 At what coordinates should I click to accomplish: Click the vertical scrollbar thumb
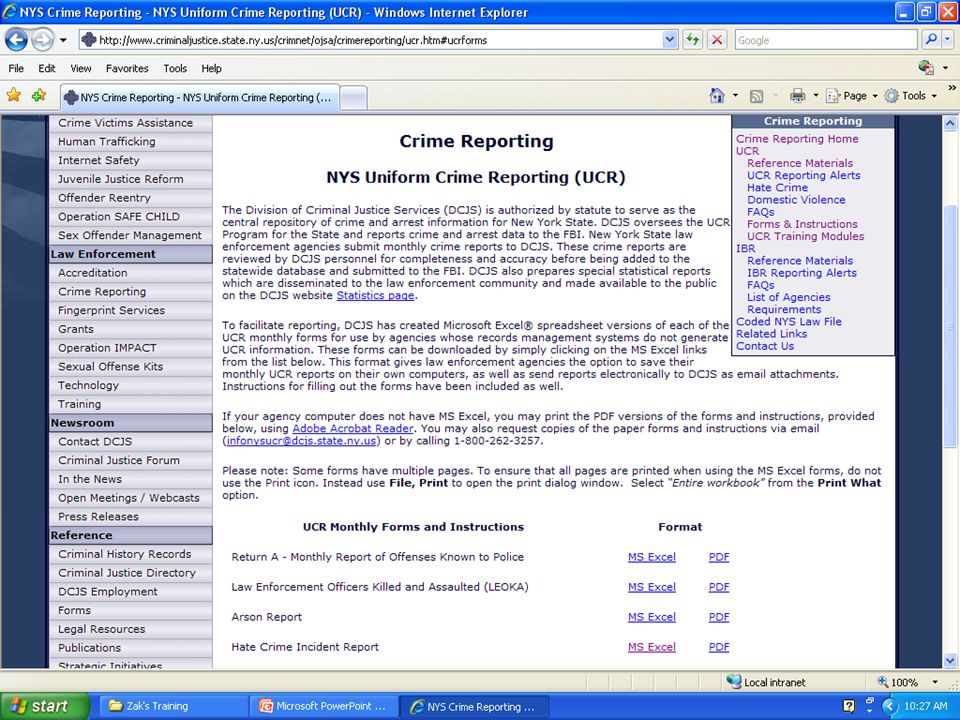tap(950, 325)
